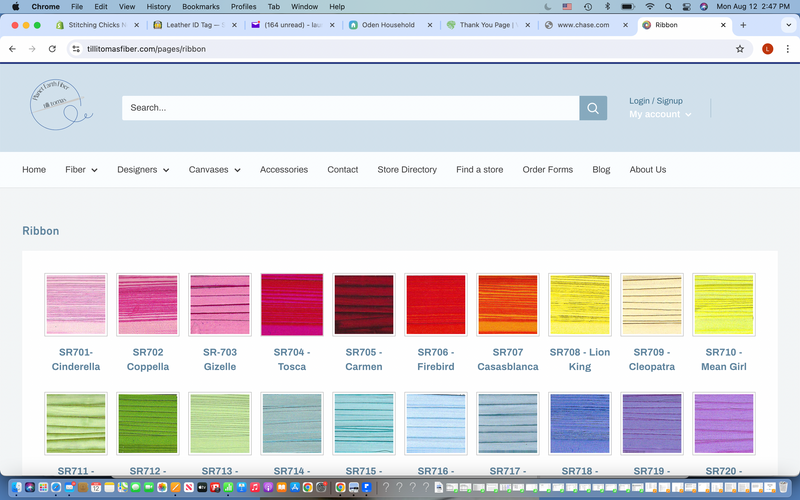Open the Chrome profile avatar

pos(767,48)
